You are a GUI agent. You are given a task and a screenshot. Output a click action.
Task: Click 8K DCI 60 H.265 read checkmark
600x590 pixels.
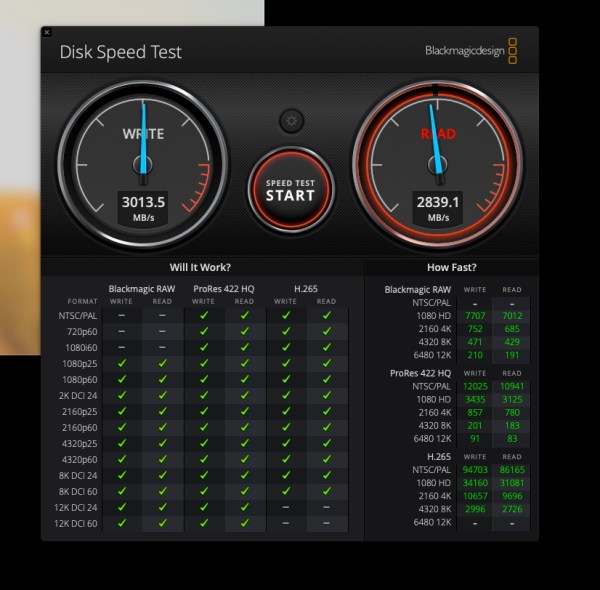326,492
